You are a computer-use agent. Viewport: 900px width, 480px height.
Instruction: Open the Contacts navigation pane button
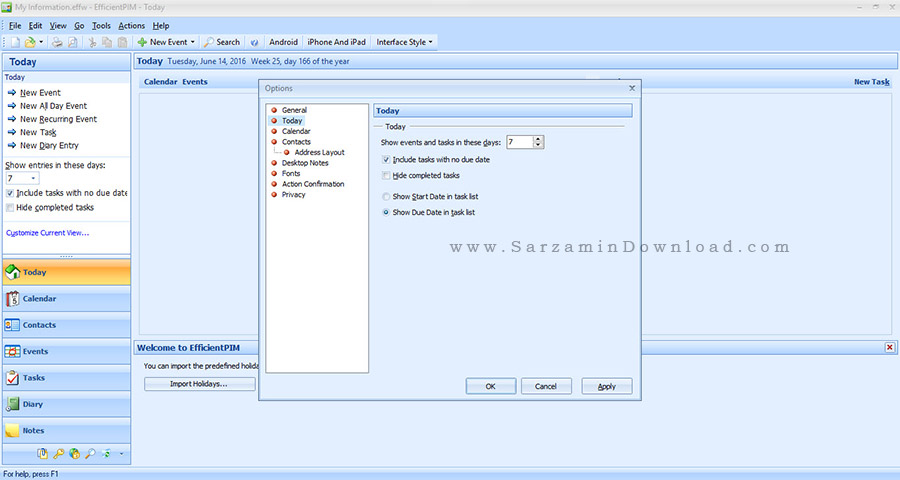tap(67, 325)
